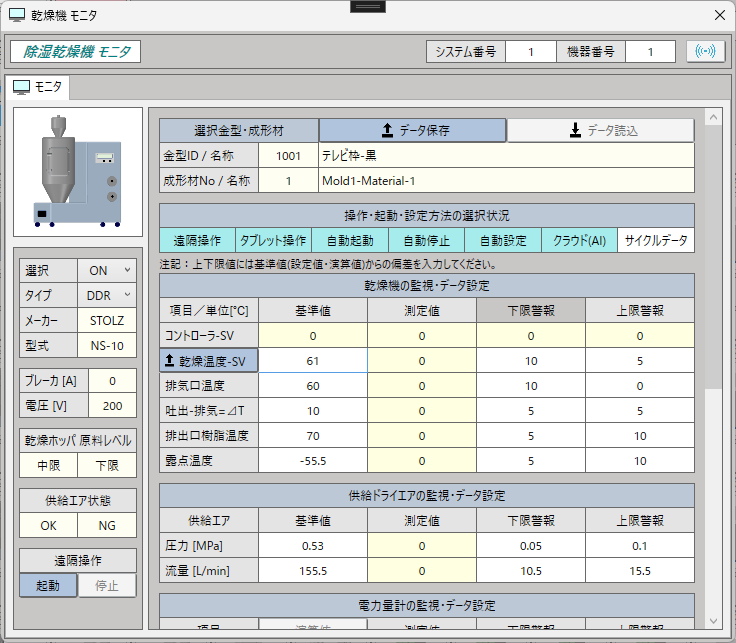Click the scroll down arrow
The height and width of the screenshot is (643, 736).
coord(713,621)
